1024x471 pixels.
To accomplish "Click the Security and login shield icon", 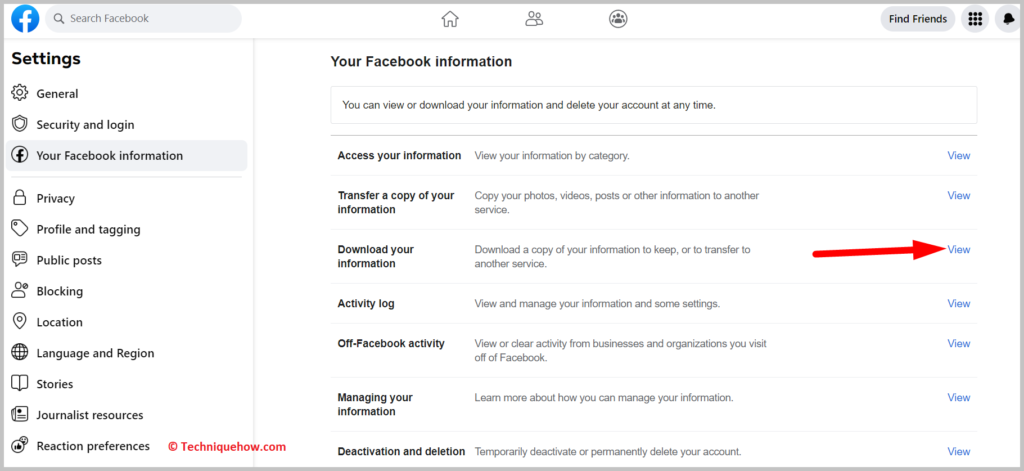I will click(x=20, y=124).
